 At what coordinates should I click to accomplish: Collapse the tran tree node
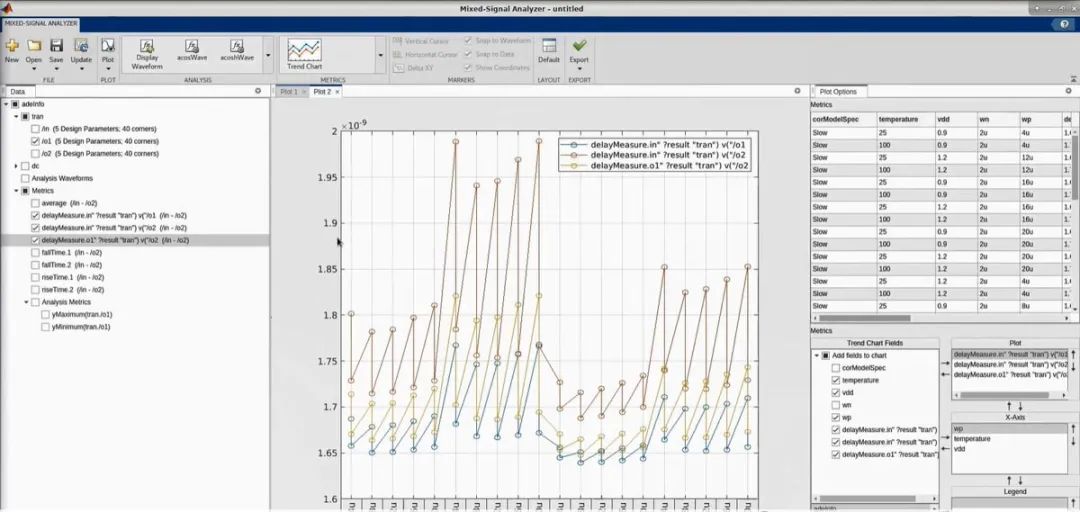coord(16,116)
